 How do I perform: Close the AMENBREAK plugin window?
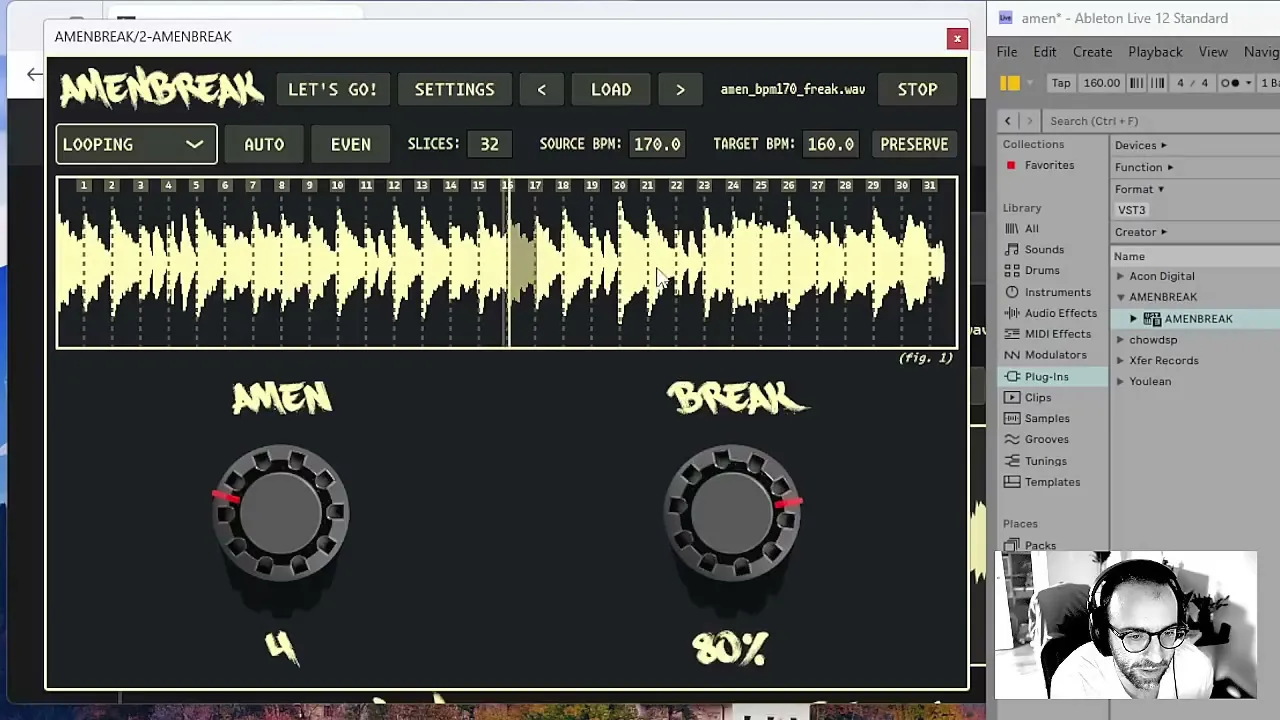957,38
